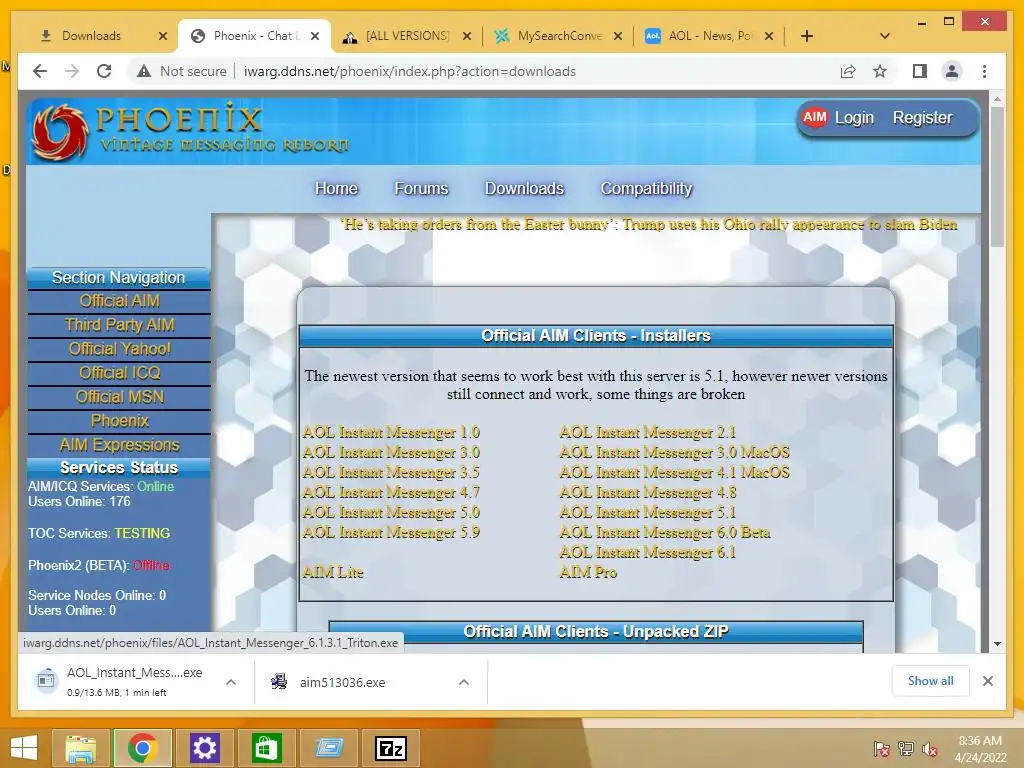Open the Forums menu item
The width and height of the screenshot is (1024, 768).
point(421,189)
